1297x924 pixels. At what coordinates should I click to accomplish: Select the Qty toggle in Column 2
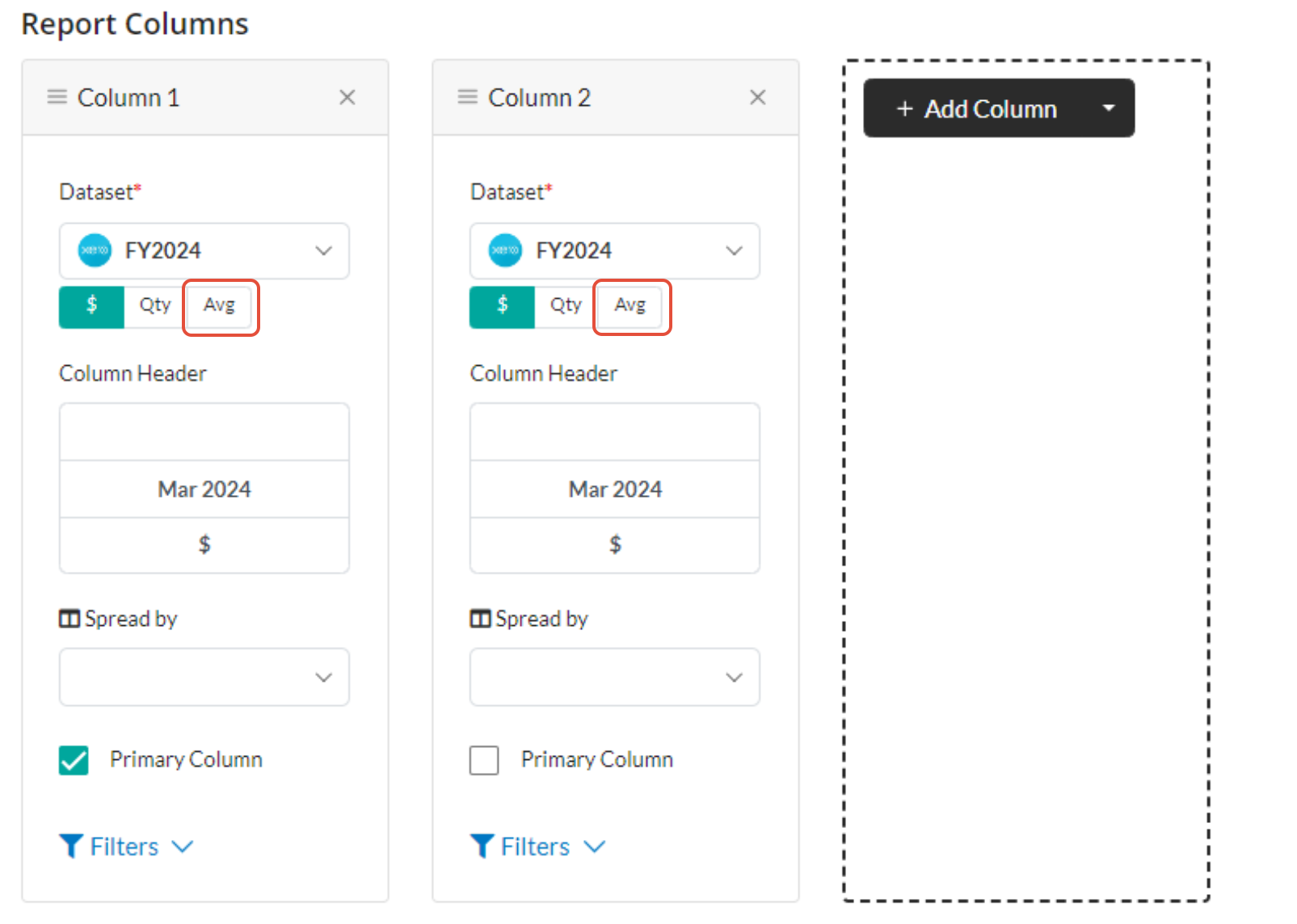566,306
